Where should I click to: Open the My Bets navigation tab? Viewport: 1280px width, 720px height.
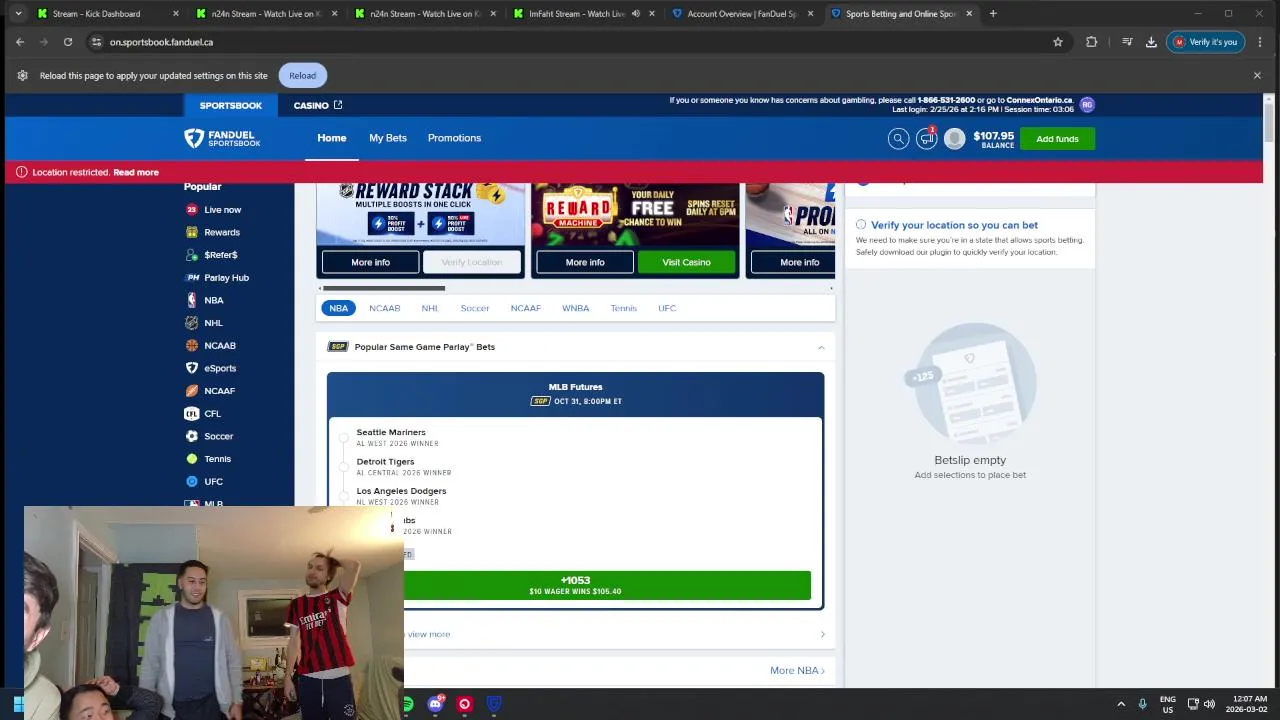(388, 138)
